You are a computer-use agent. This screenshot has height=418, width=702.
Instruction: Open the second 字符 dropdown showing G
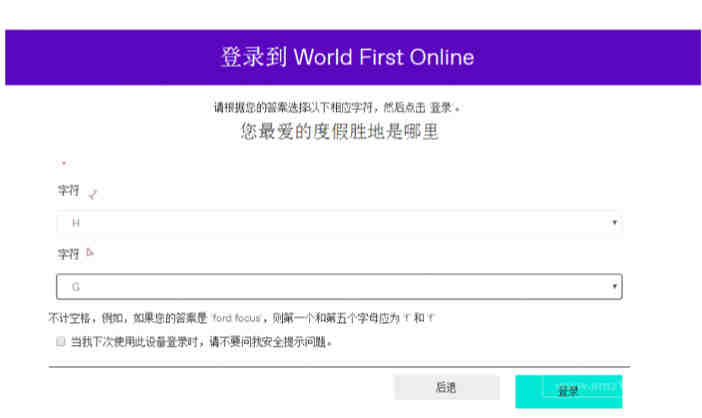point(339,286)
